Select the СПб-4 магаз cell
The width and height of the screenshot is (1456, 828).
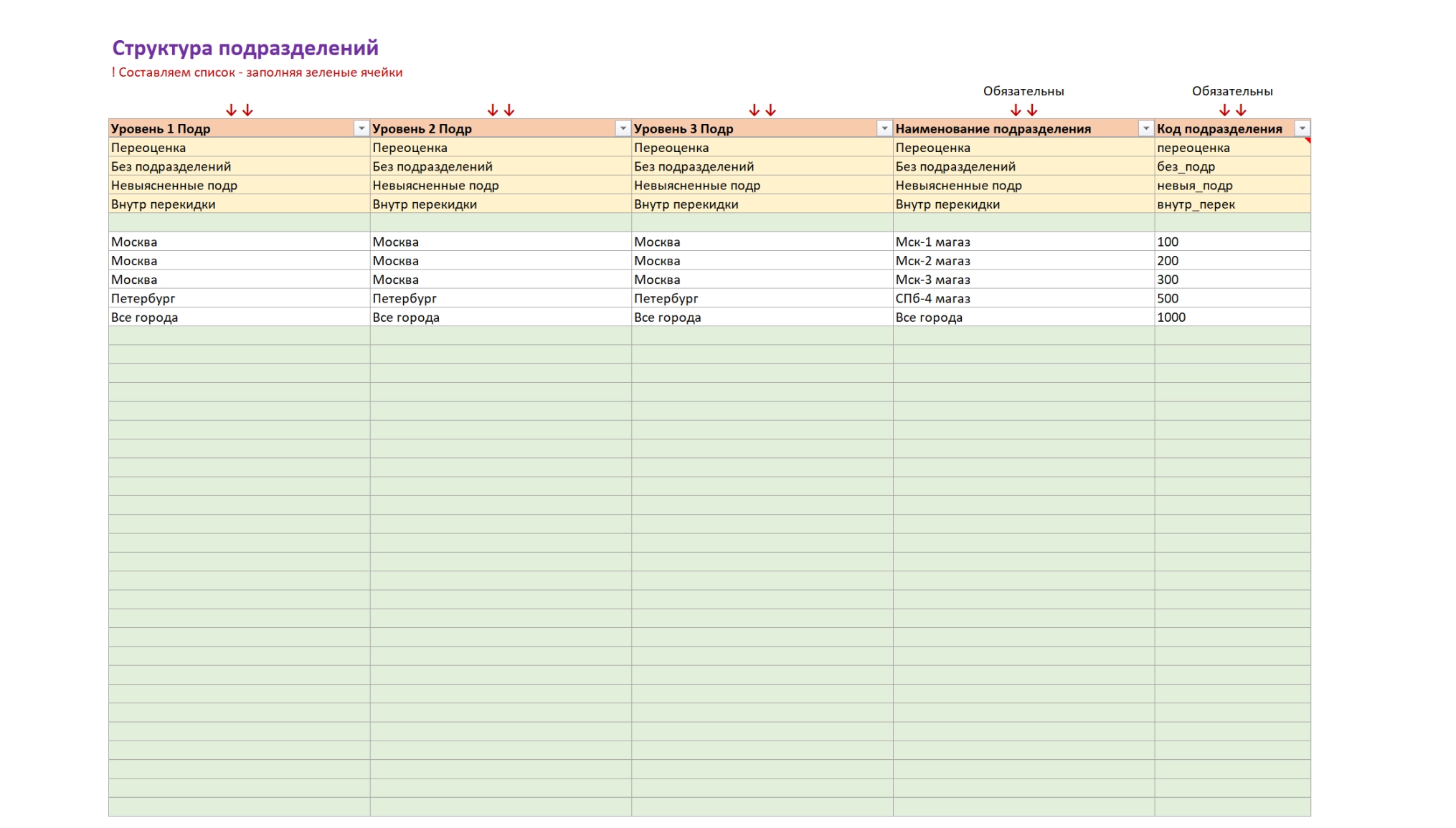coord(1024,298)
